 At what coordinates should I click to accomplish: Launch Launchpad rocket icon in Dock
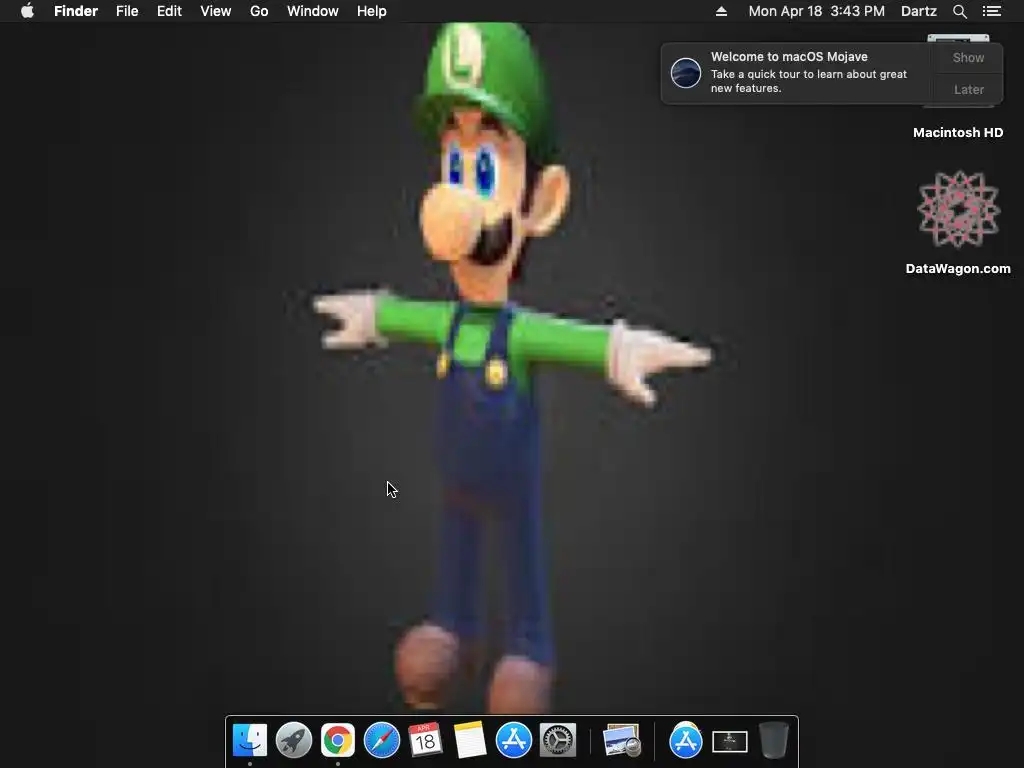pos(294,741)
